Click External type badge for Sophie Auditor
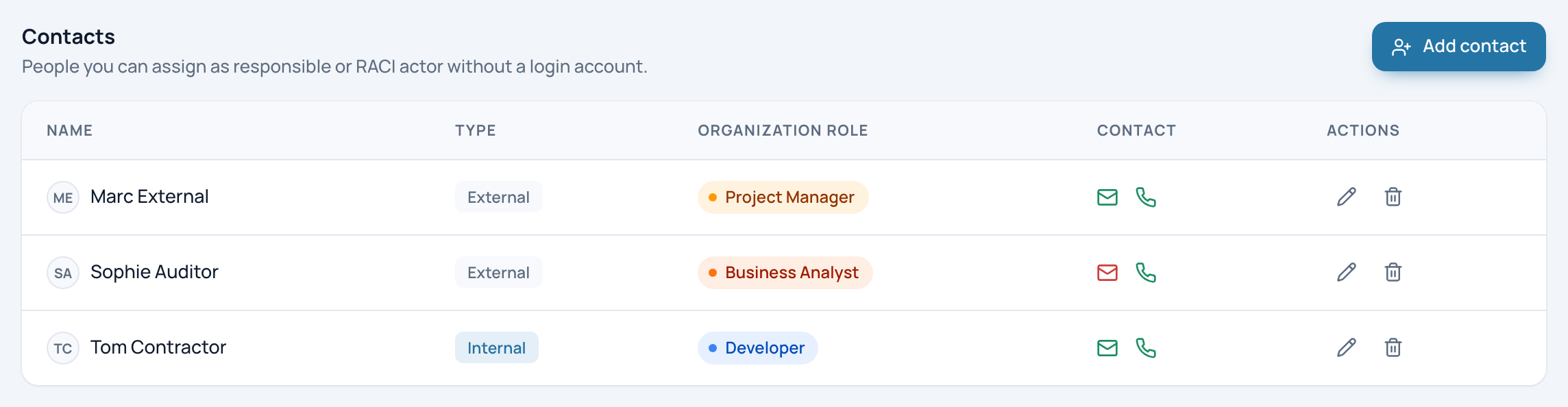 [499, 273]
